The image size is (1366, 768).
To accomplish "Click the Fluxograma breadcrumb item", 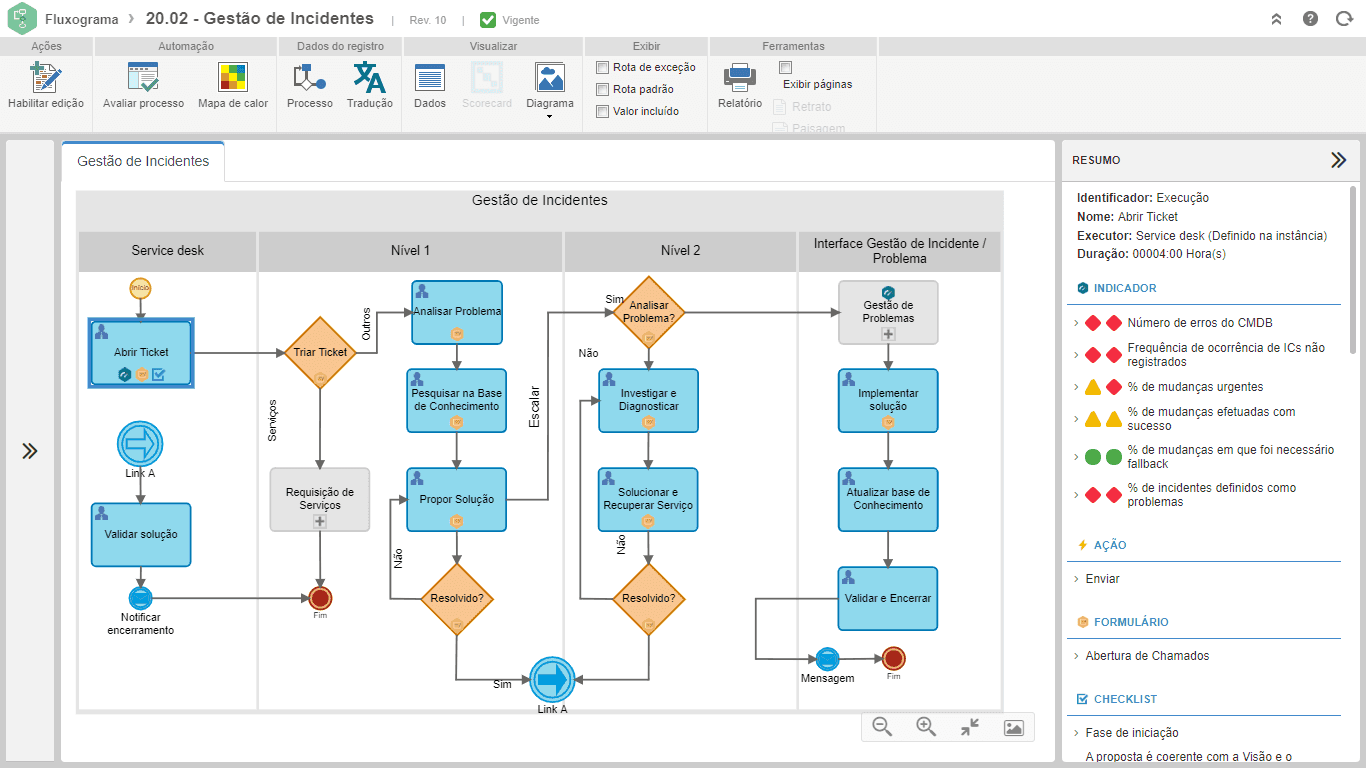I will (81, 19).
